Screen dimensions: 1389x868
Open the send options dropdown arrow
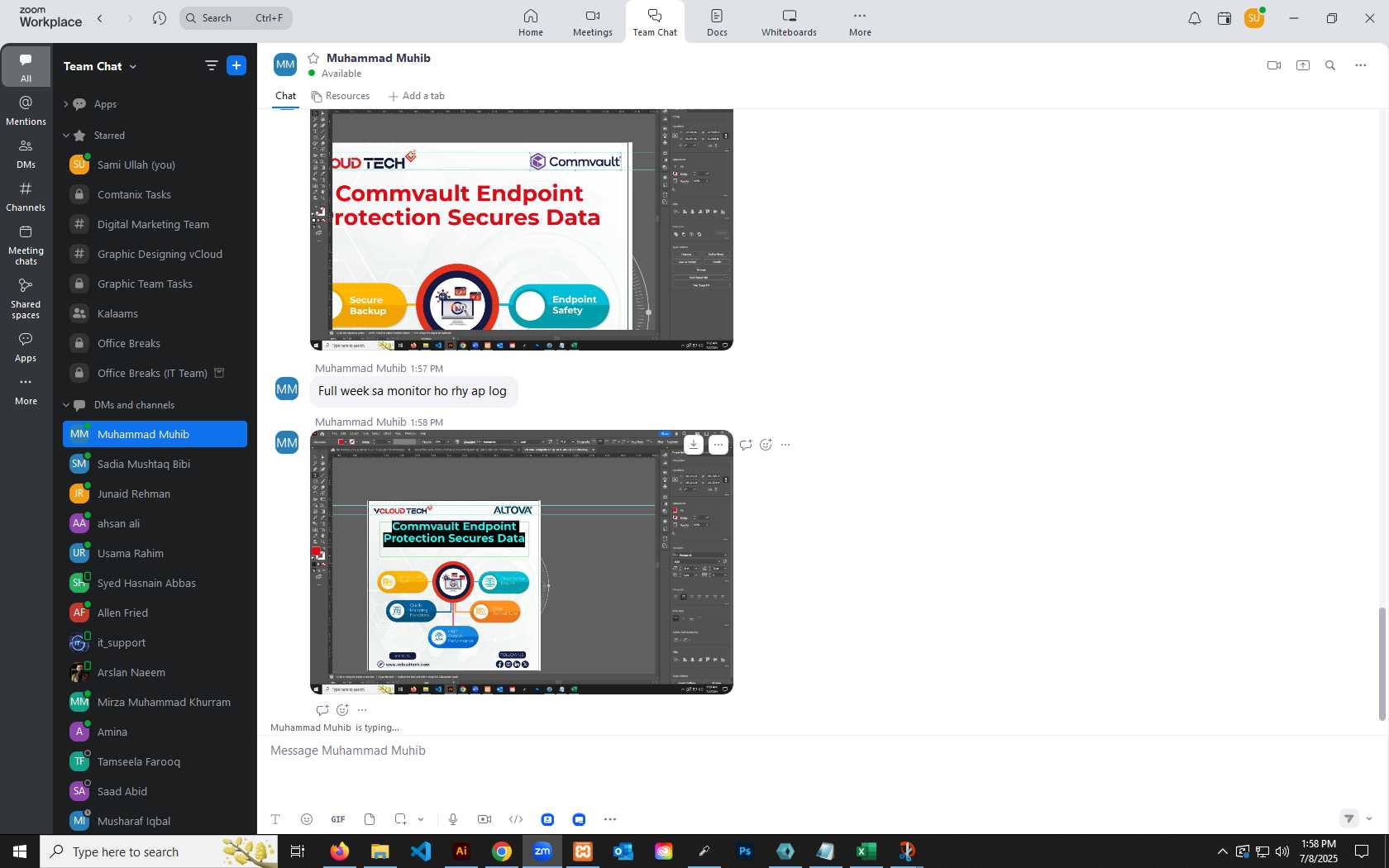click(1369, 819)
